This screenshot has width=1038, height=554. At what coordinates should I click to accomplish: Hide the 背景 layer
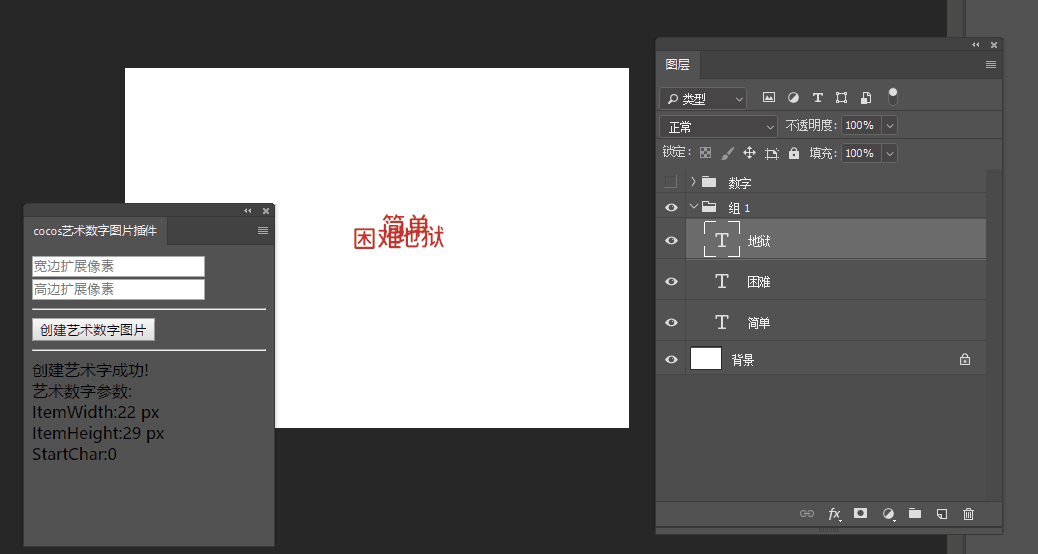671,359
